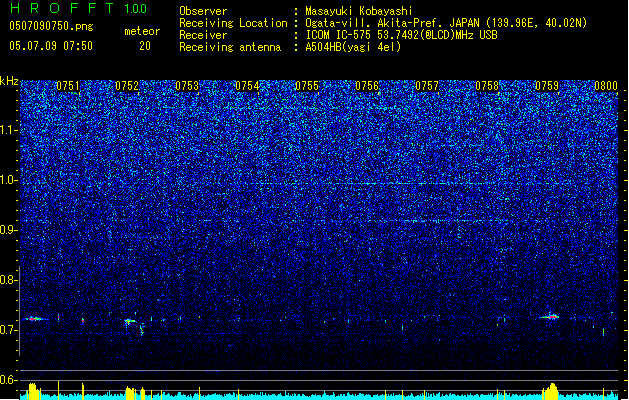Click receiver text ICOM IC-575 53.7492 MHz
The image size is (629, 400).
pyautogui.click(x=402, y=35)
